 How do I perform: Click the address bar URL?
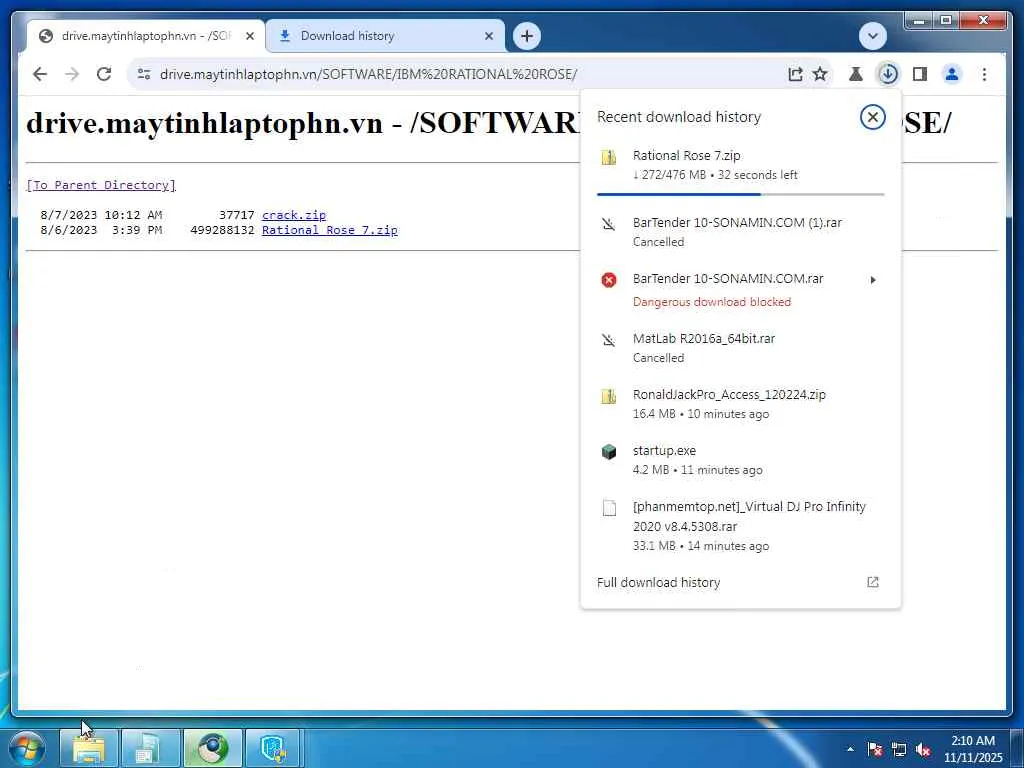click(368, 74)
